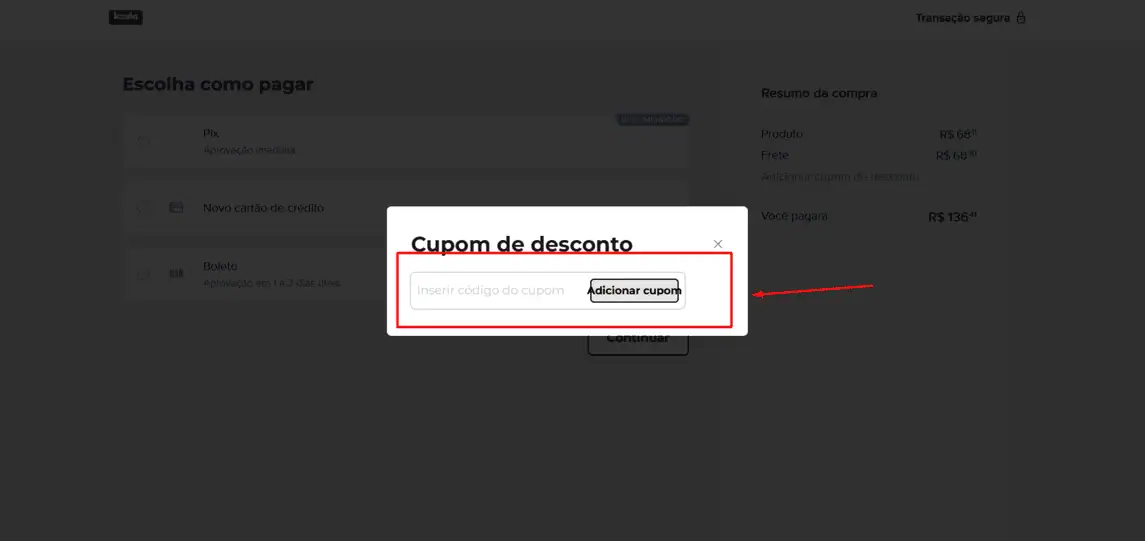This screenshot has height=541, width=1145.
Task: Click the Transação segura label
Action: (962, 18)
